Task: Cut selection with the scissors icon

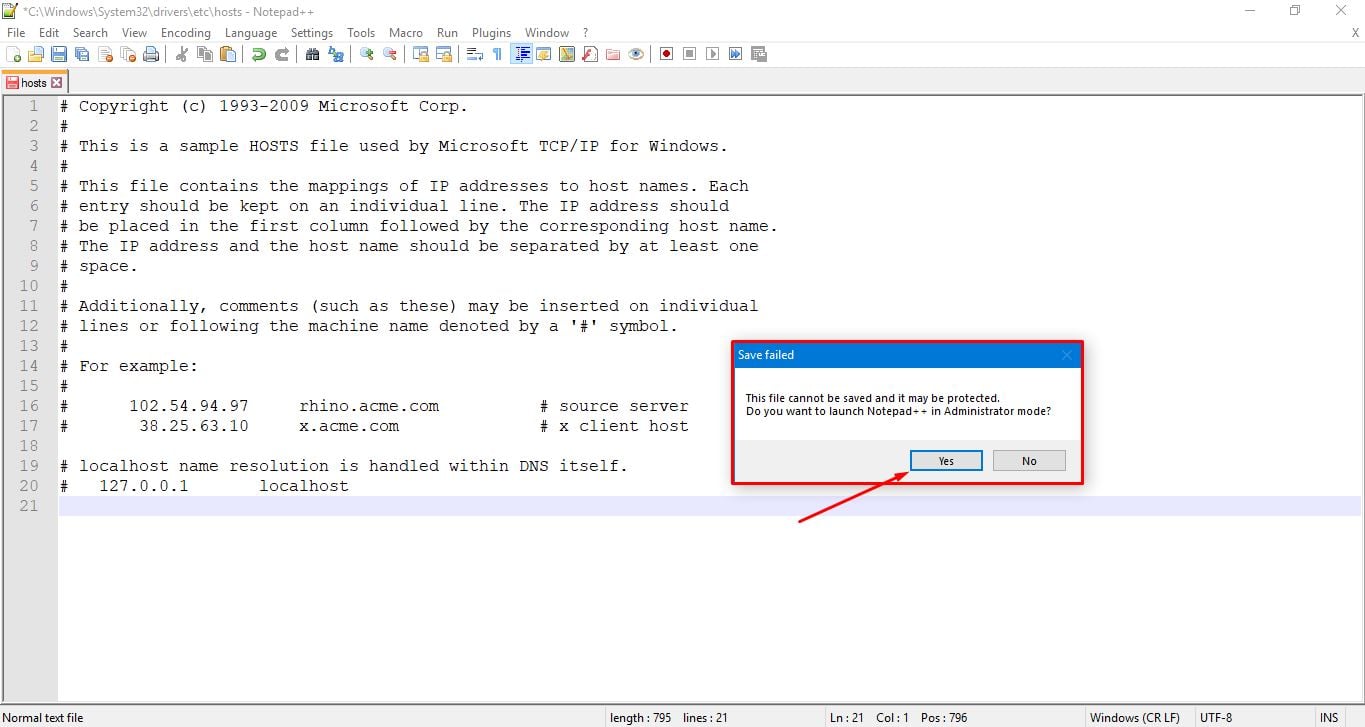Action: coord(182,55)
